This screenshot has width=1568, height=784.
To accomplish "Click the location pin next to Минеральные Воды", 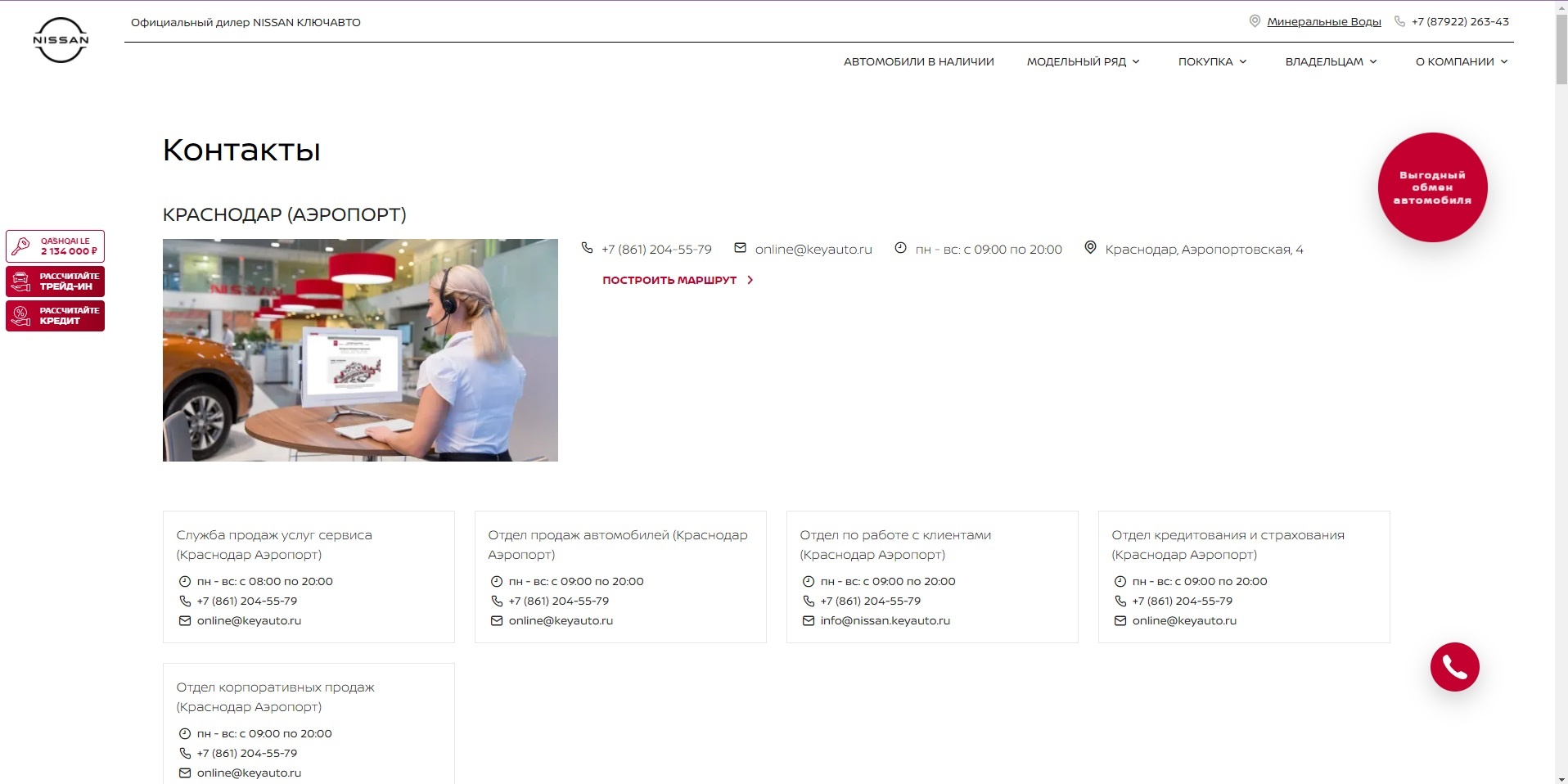I will click(1255, 21).
